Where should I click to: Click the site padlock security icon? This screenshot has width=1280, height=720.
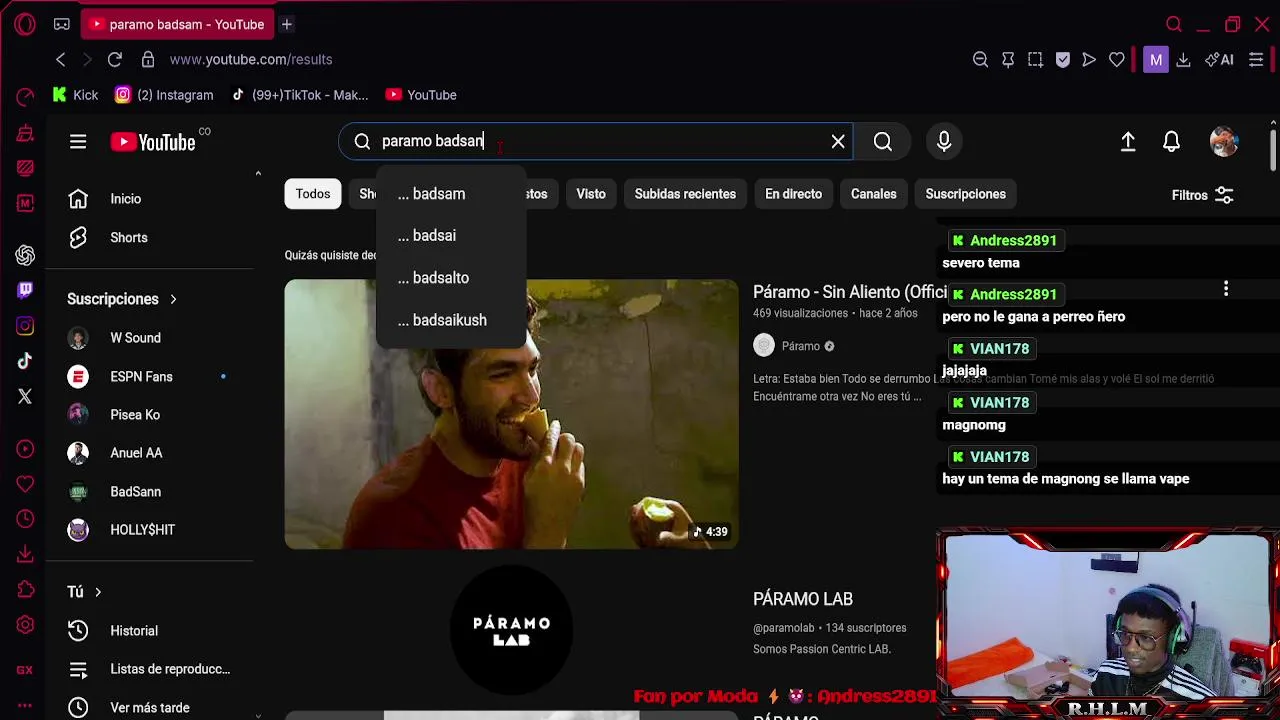[x=148, y=60]
